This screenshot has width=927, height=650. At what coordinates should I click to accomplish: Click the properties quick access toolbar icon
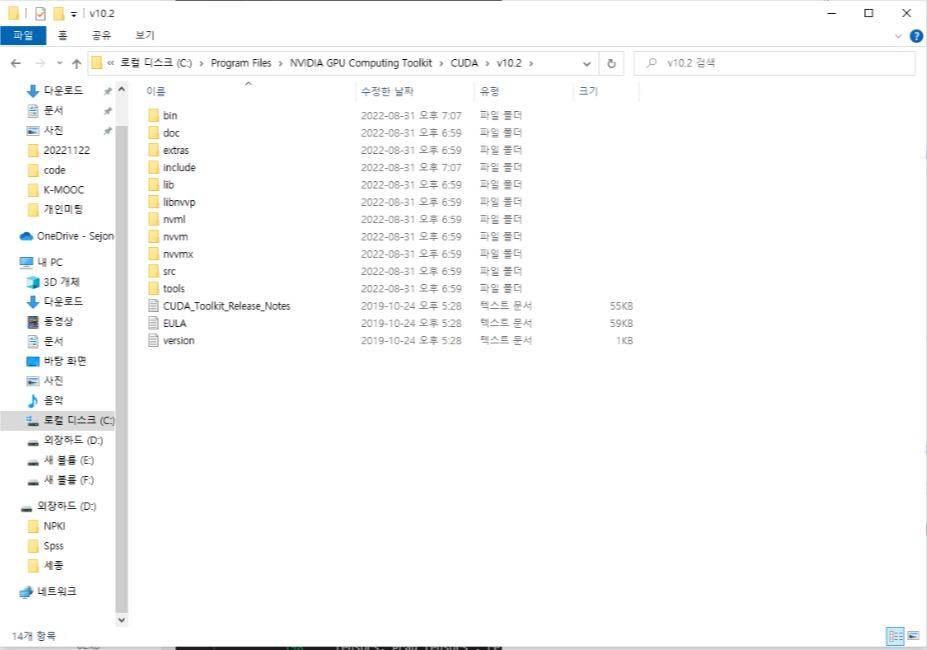click(x=40, y=13)
